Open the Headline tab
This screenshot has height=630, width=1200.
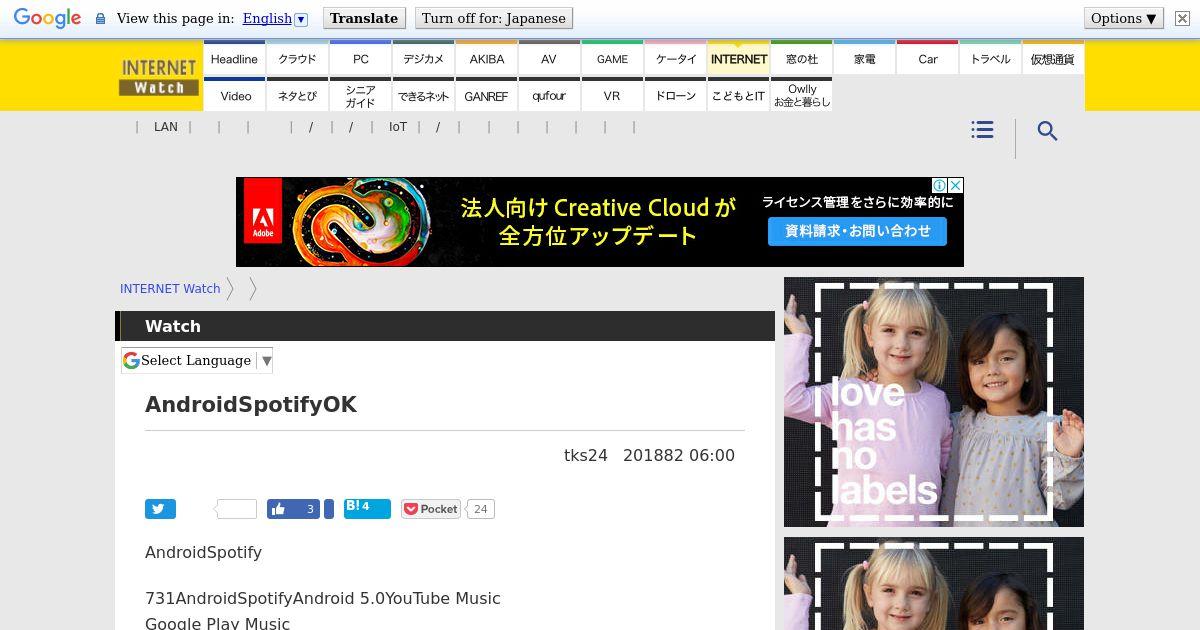(x=234, y=58)
